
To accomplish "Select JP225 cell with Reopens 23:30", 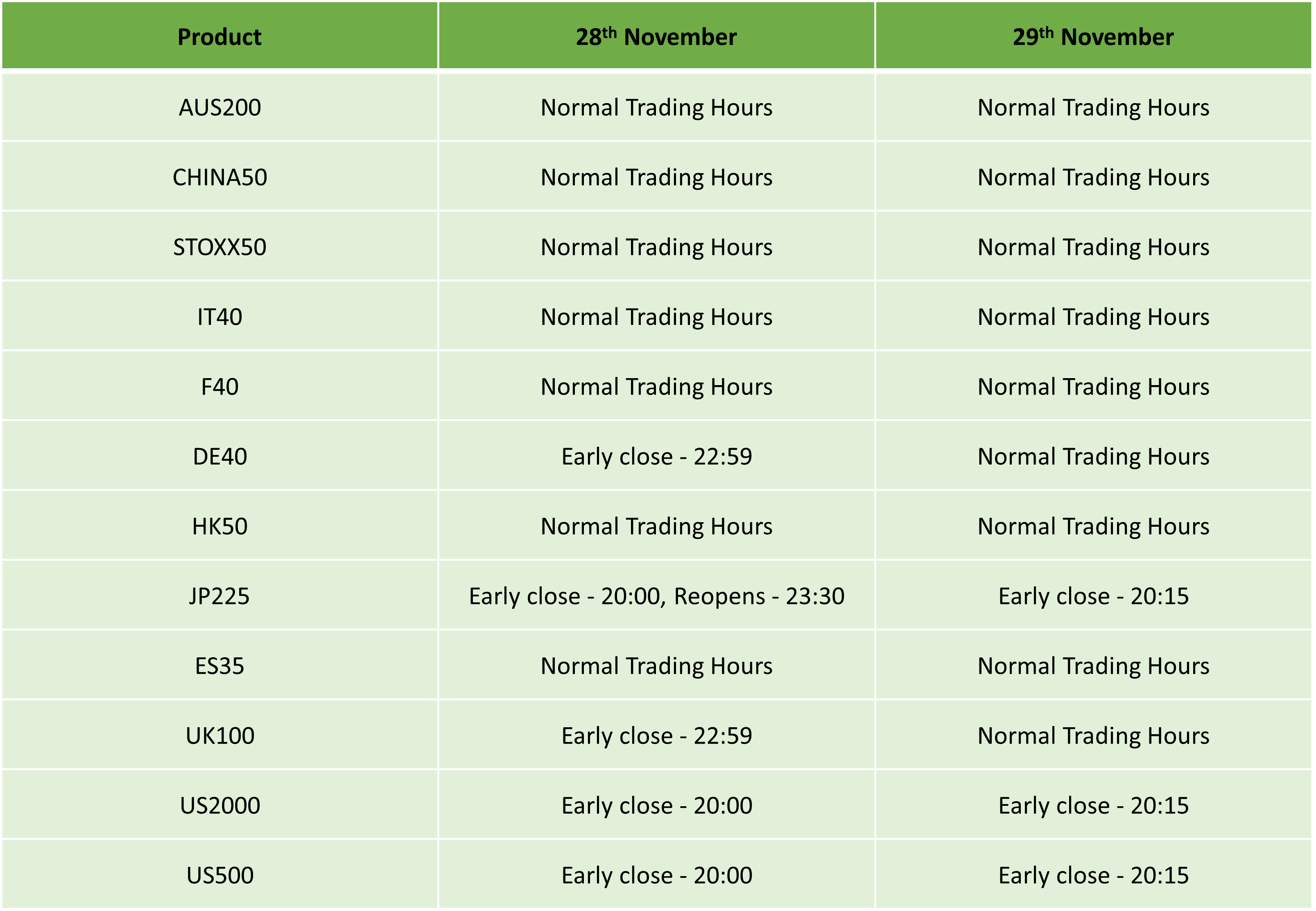I will (657, 596).
